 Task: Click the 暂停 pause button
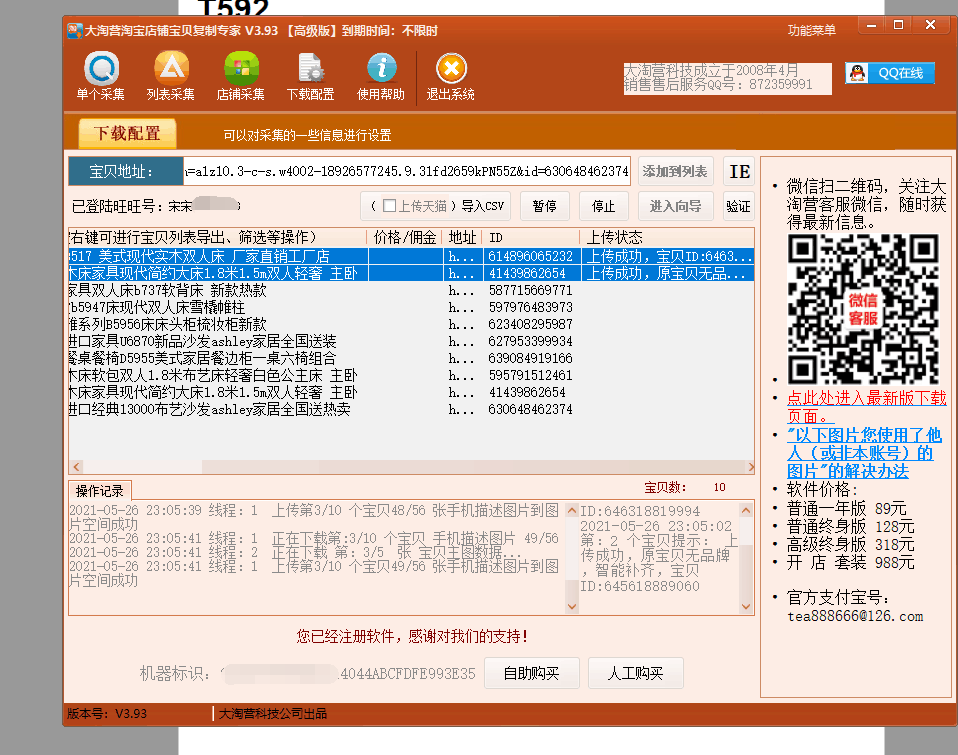544,206
